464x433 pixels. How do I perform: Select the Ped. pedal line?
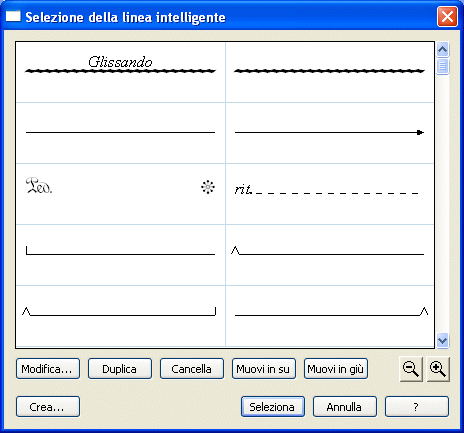pyautogui.click(x=120, y=194)
